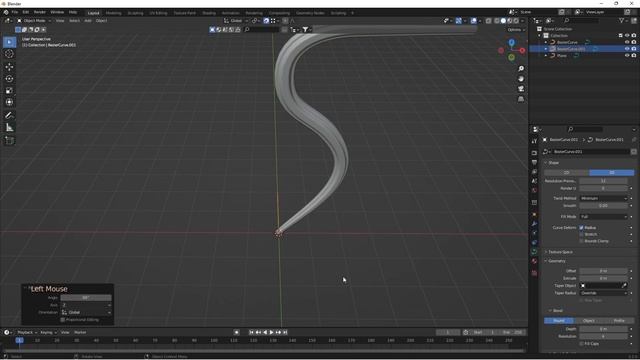
Task: Choose the Object bevel mode
Action: click(589, 321)
